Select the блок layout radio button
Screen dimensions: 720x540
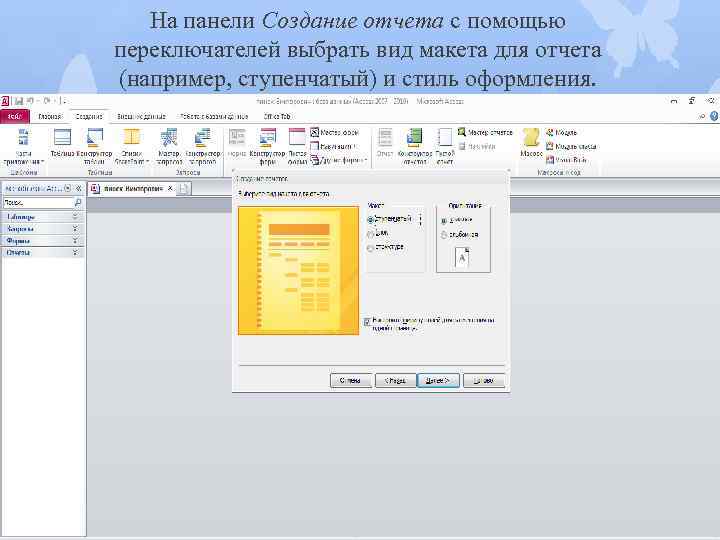370,235
